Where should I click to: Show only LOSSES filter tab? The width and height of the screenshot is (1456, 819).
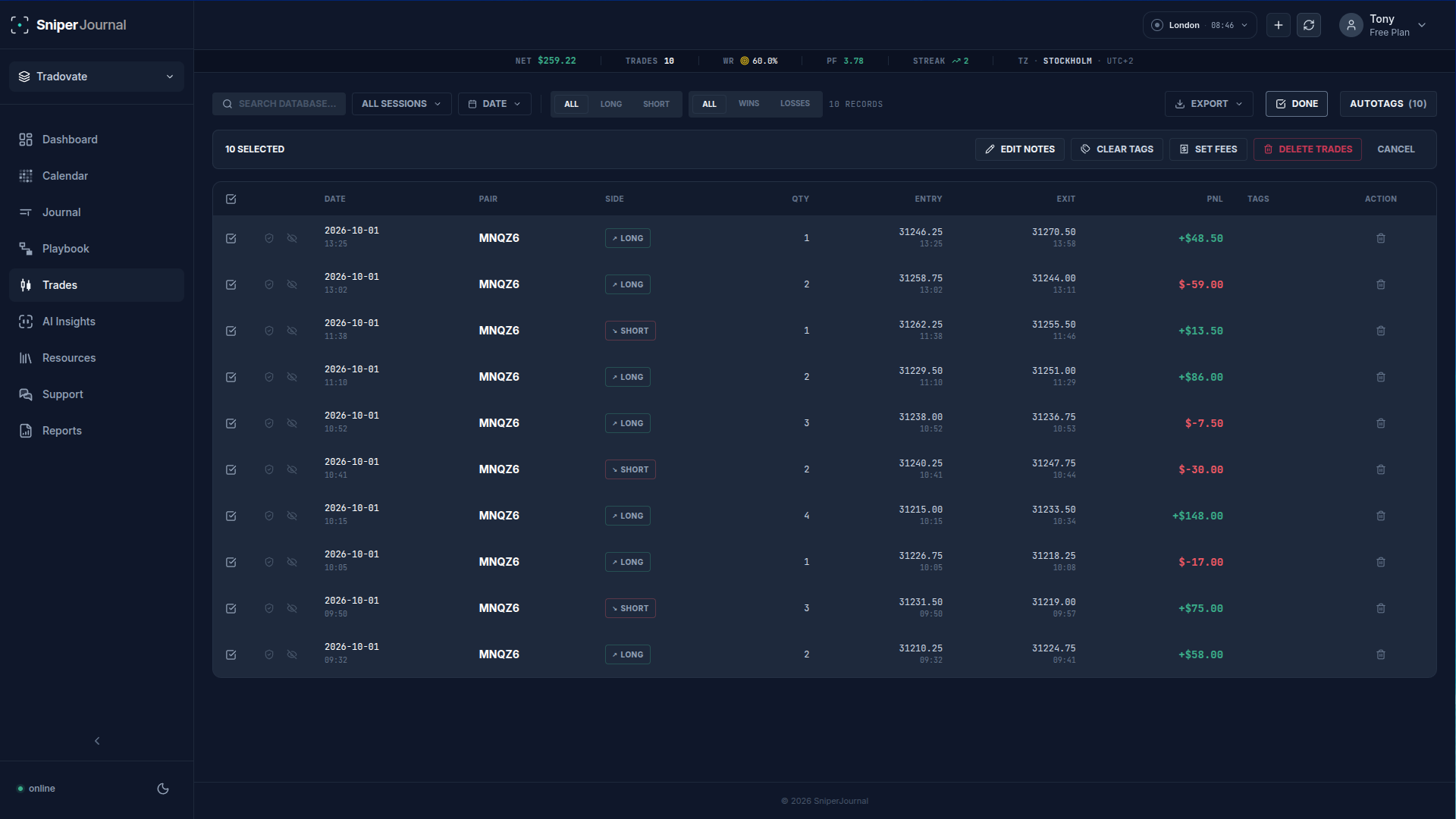[x=795, y=104]
